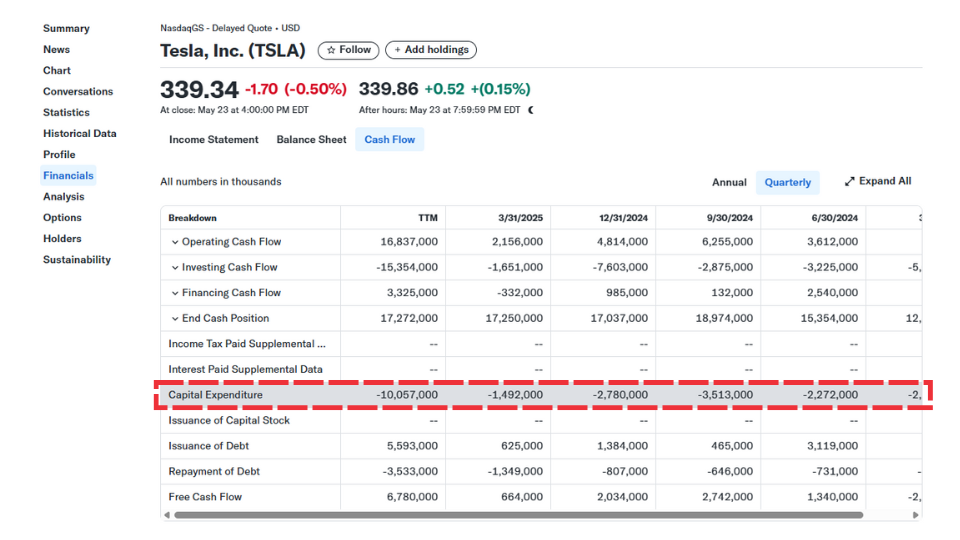The width and height of the screenshot is (960, 540).
Task: Click the closing price 339.34
Action: [x=199, y=90]
